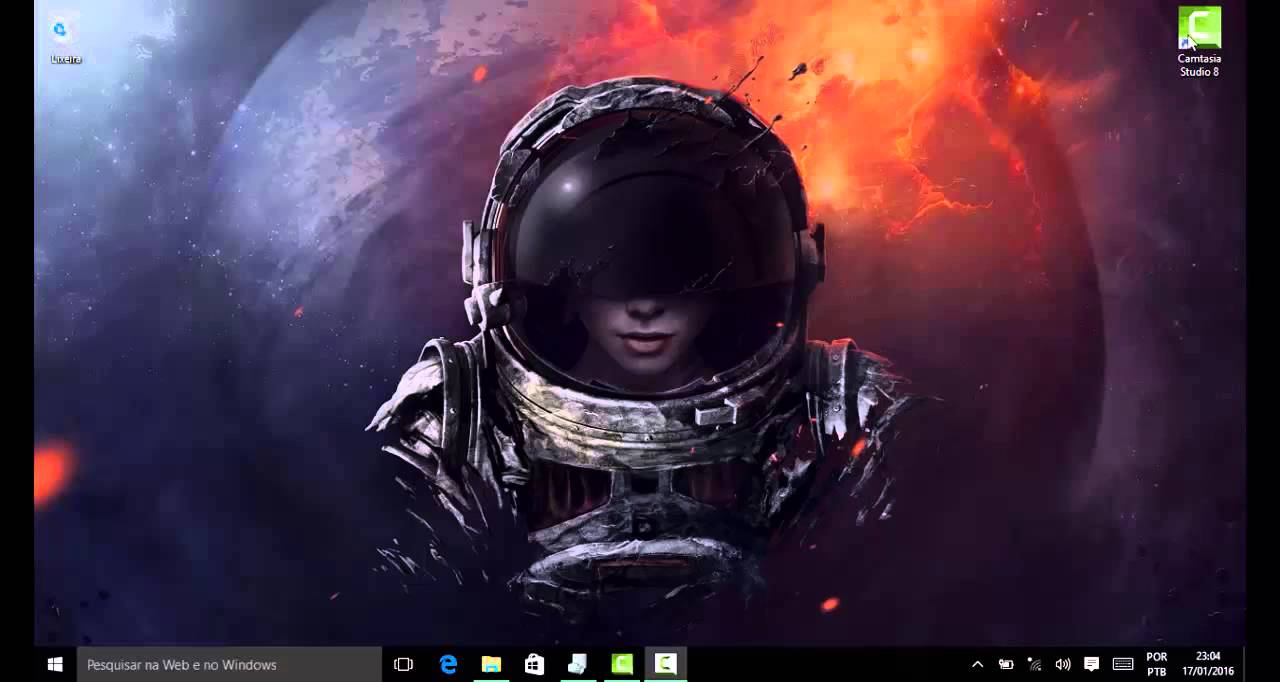This screenshot has width=1280, height=682.
Task: Open Task View from the taskbar
Action: [x=403, y=664]
